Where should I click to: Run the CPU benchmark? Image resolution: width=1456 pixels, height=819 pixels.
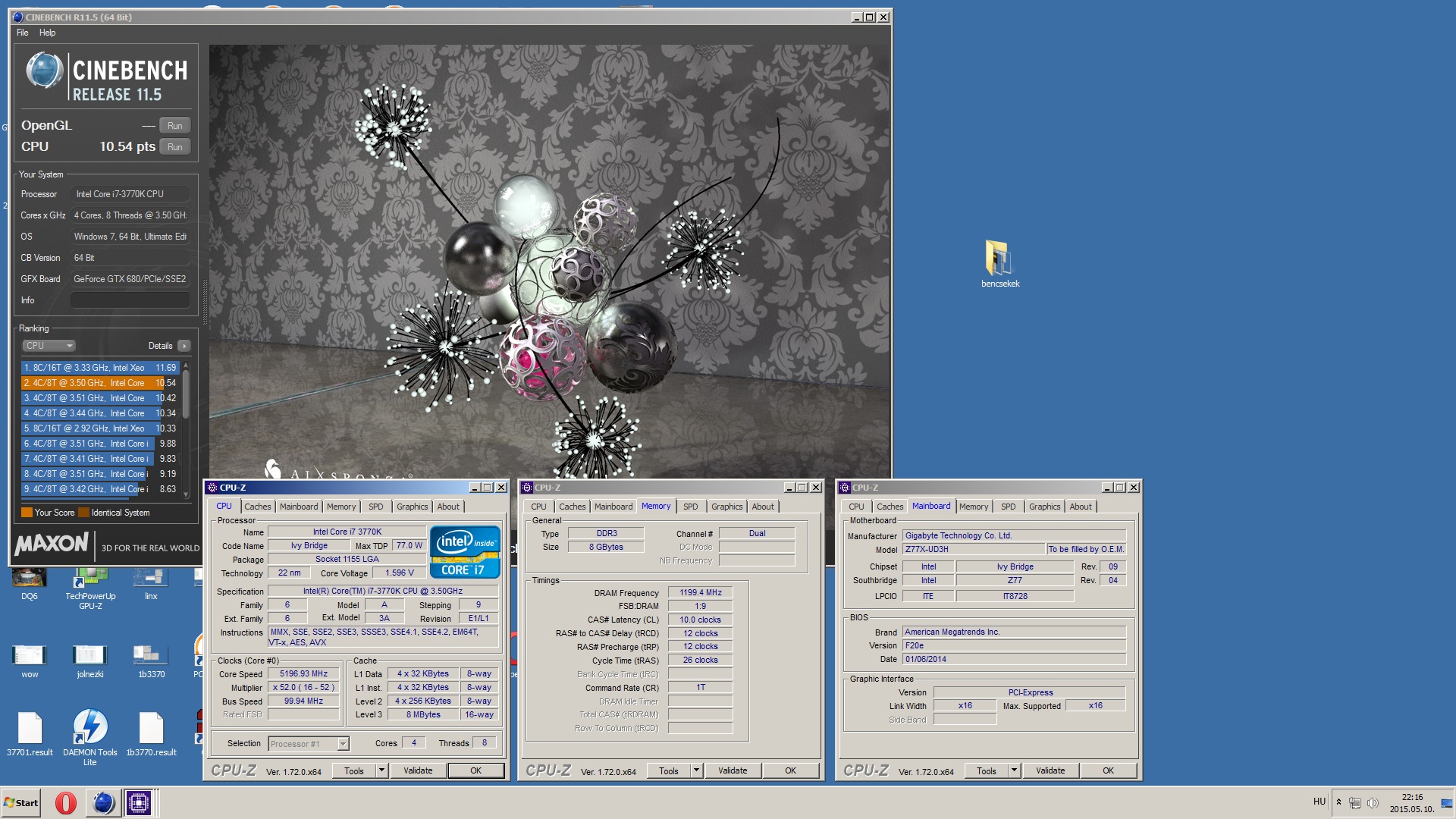click(x=175, y=147)
